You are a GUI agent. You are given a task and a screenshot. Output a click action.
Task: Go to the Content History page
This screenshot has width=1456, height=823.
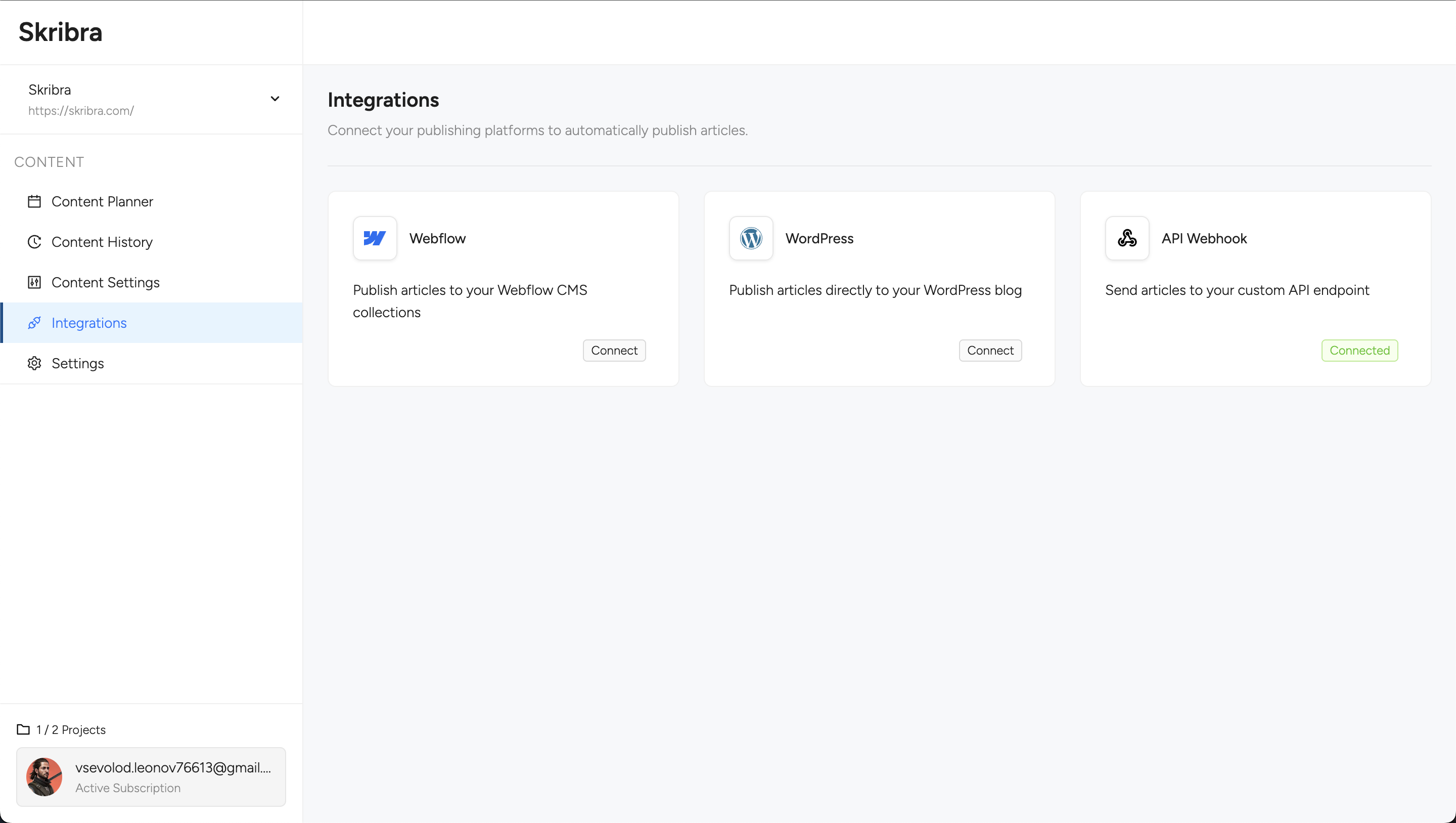coord(102,242)
